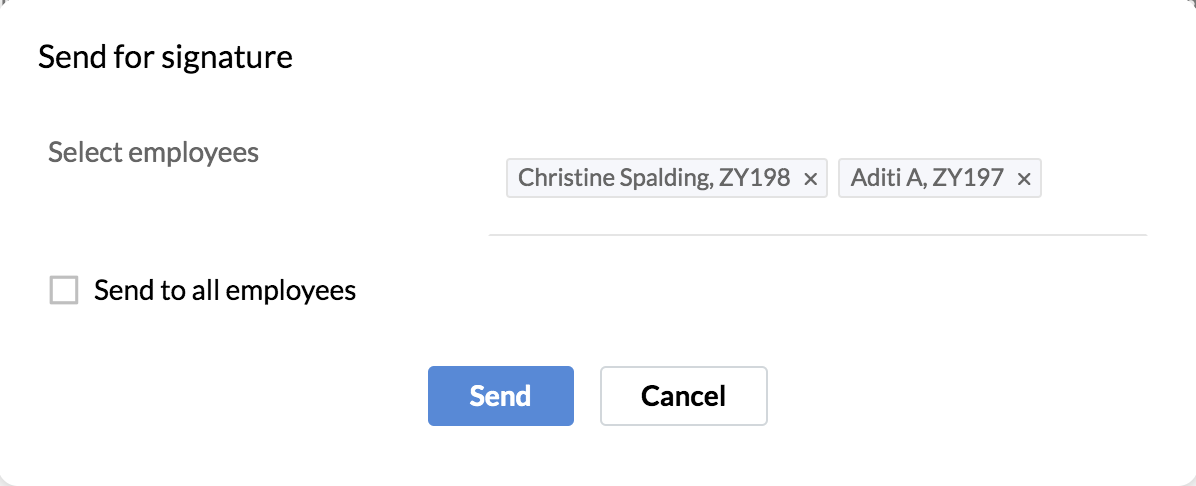This screenshot has width=1196, height=486.
Task: Select the Aditi A, ZY197 tag
Action: 927,179
